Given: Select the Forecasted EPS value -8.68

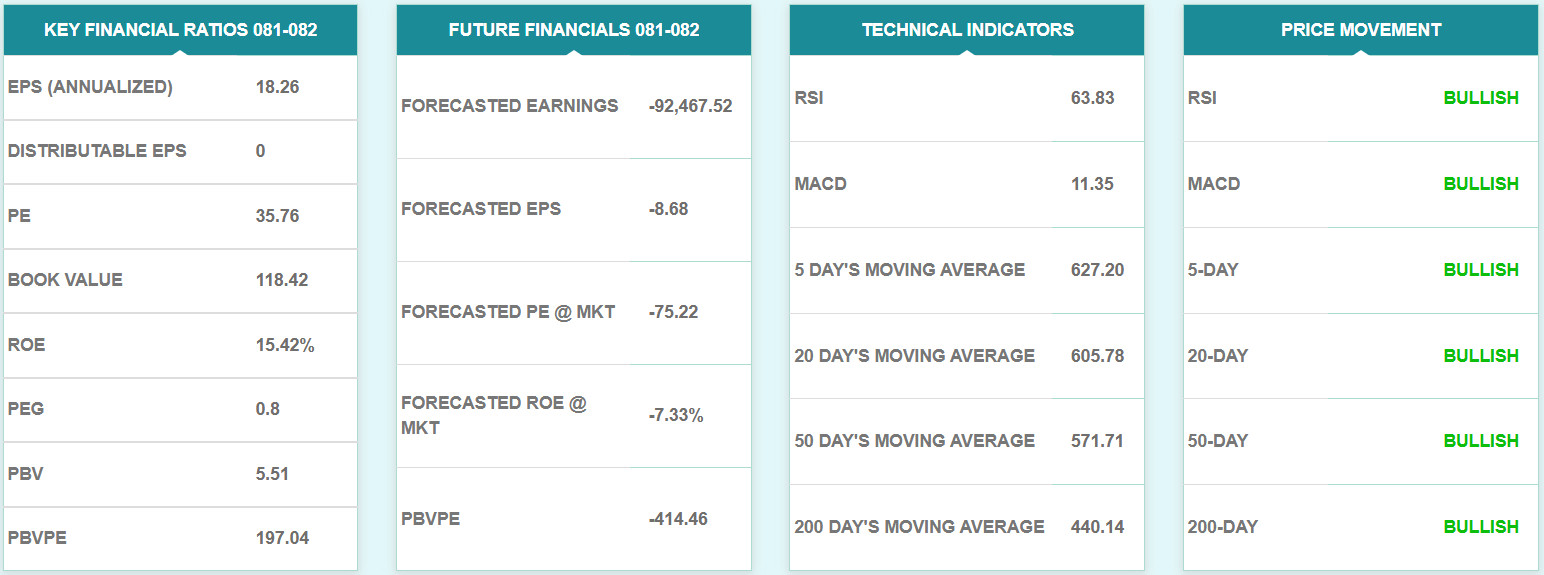Looking at the screenshot, I should click(x=668, y=209).
